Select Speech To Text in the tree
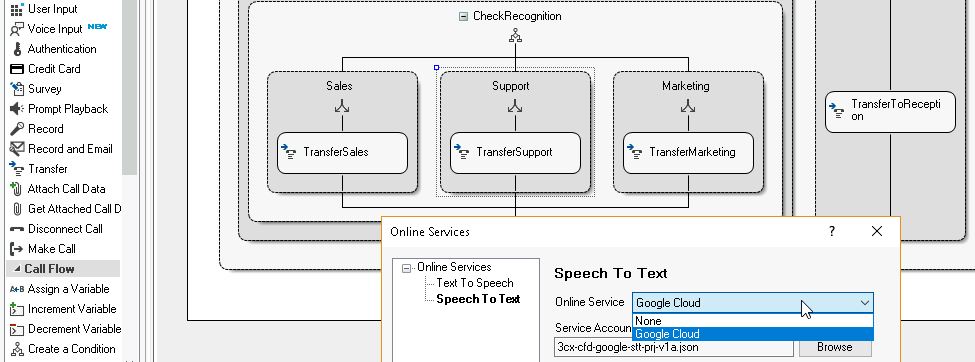Screen dimensions: 975x362 click(x=478, y=299)
